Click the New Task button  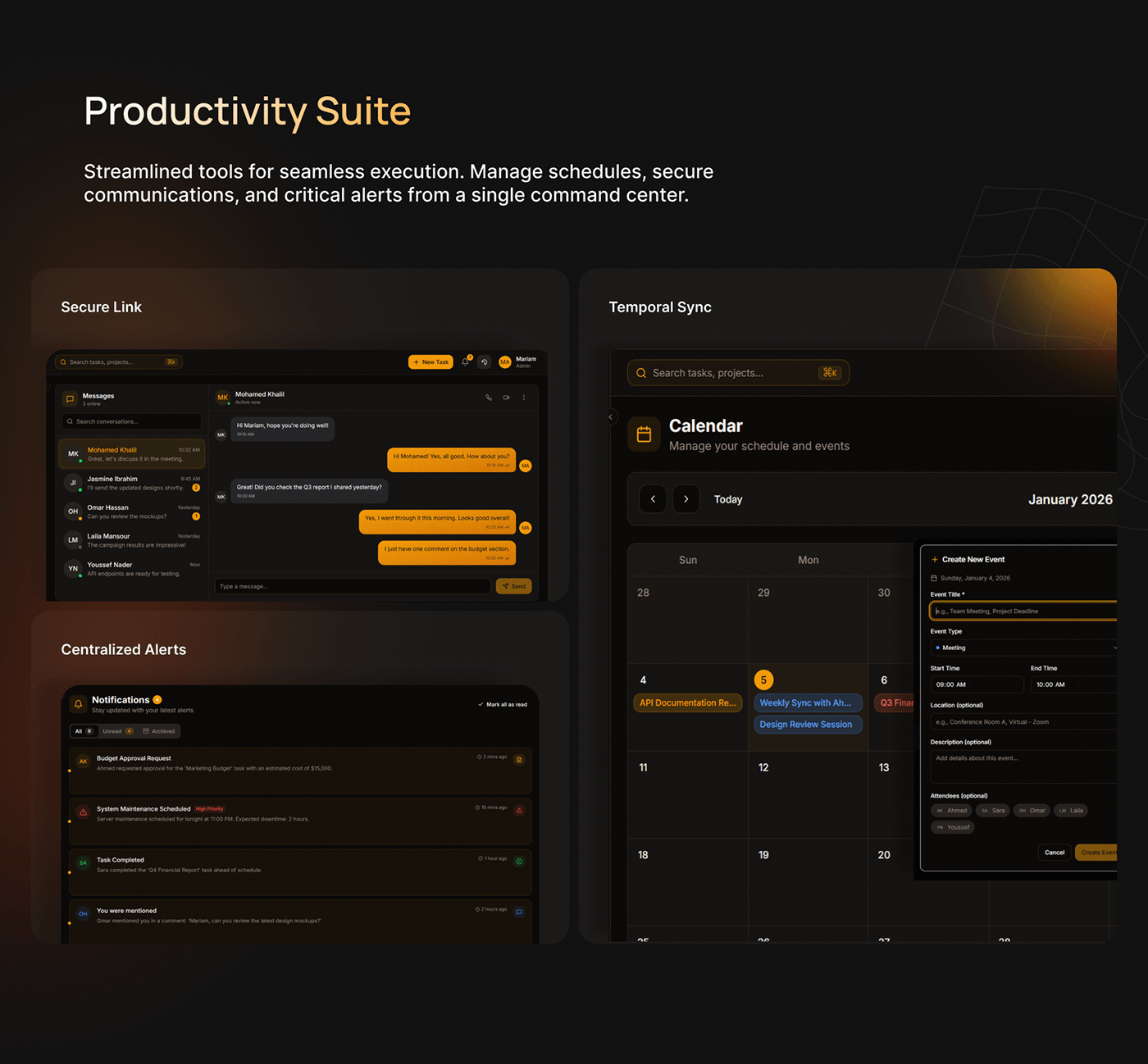tap(430, 361)
